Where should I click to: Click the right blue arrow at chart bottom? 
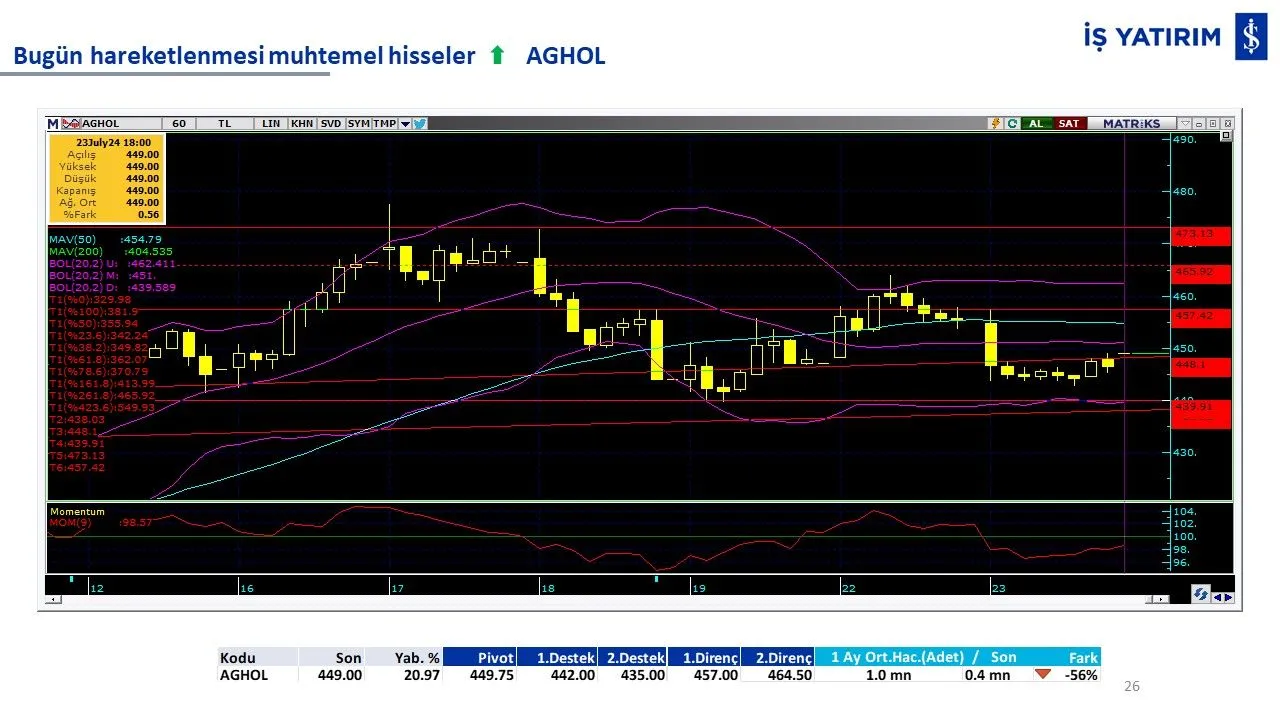(x=1229, y=597)
